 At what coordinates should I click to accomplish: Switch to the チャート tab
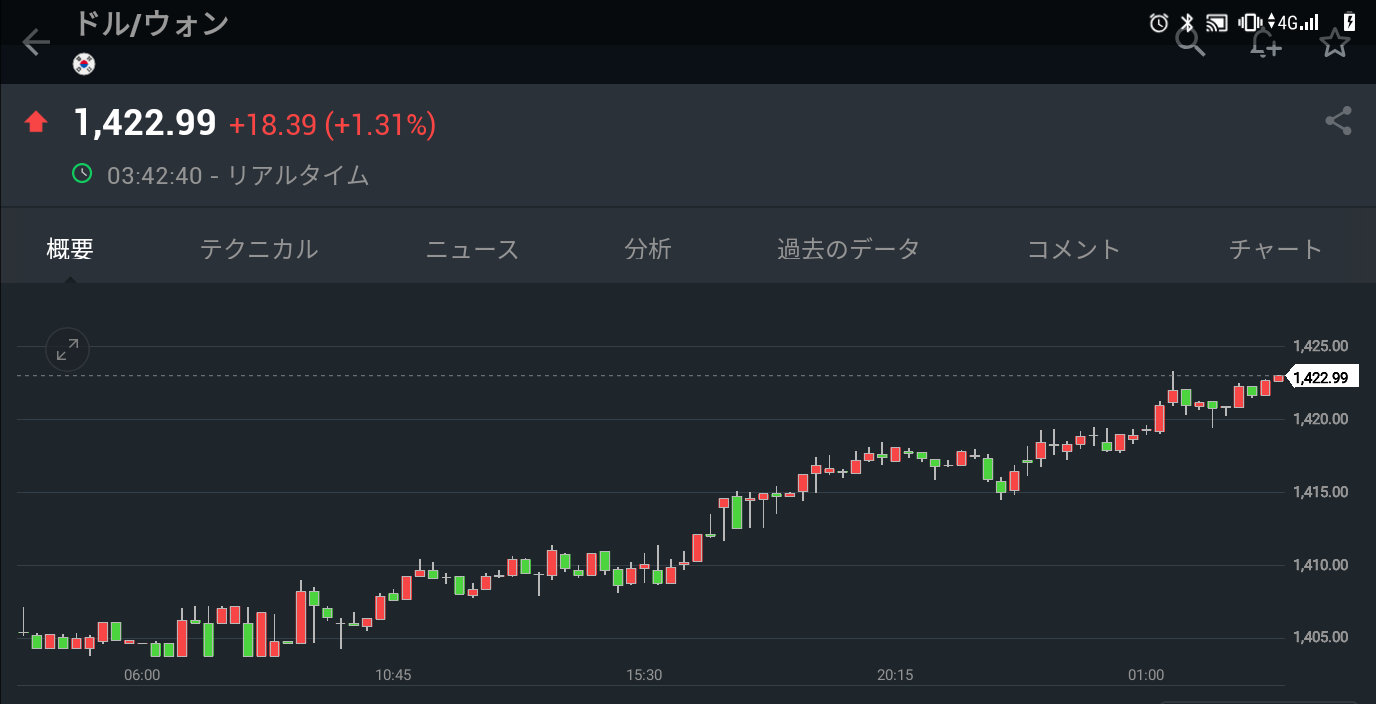click(x=1275, y=249)
